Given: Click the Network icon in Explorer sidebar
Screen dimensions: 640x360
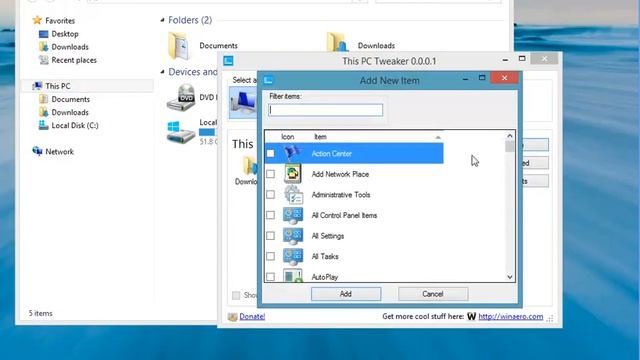Looking at the screenshot, I should [37, 151].
